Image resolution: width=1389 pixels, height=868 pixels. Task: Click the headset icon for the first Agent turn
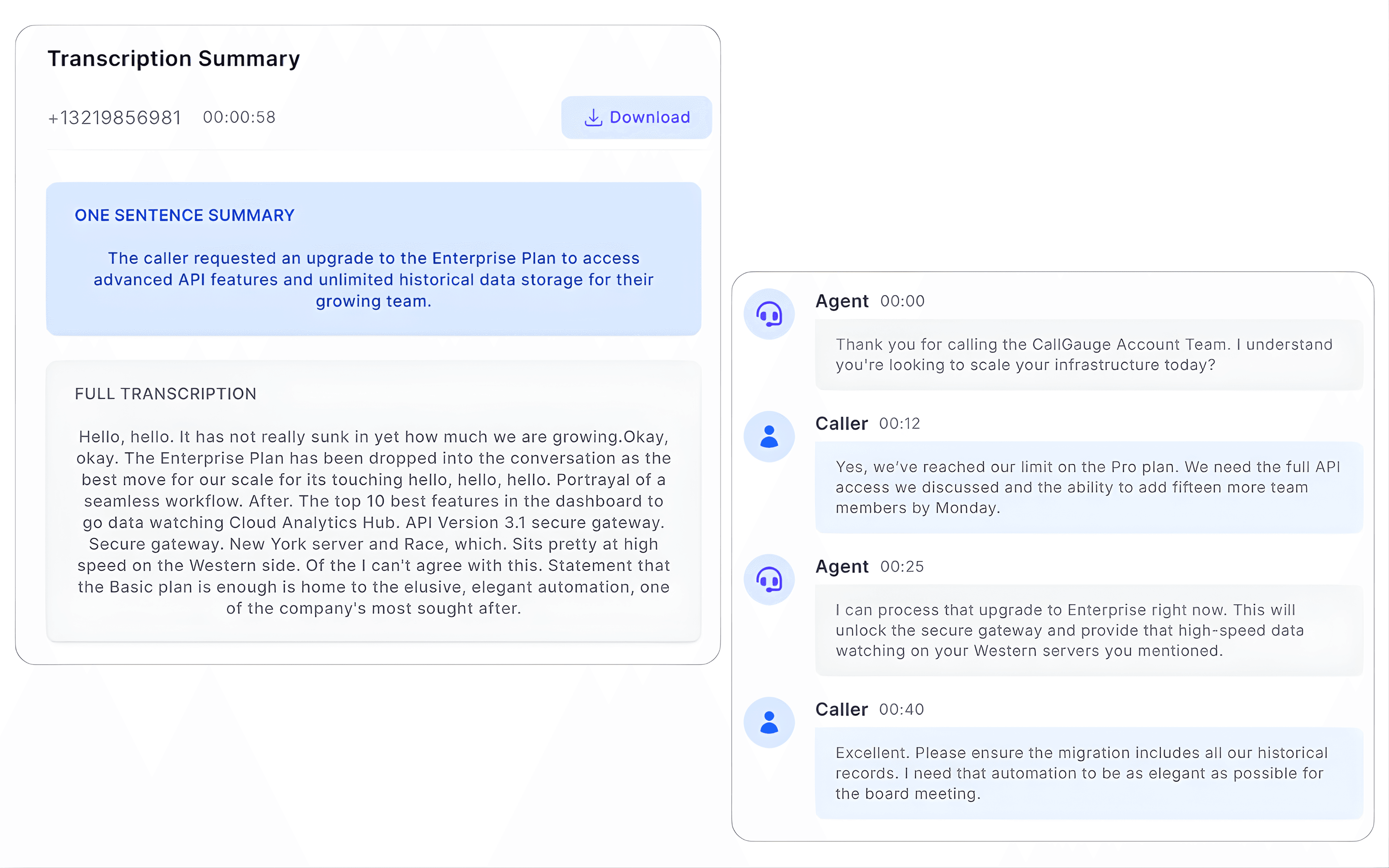(769, 314)
